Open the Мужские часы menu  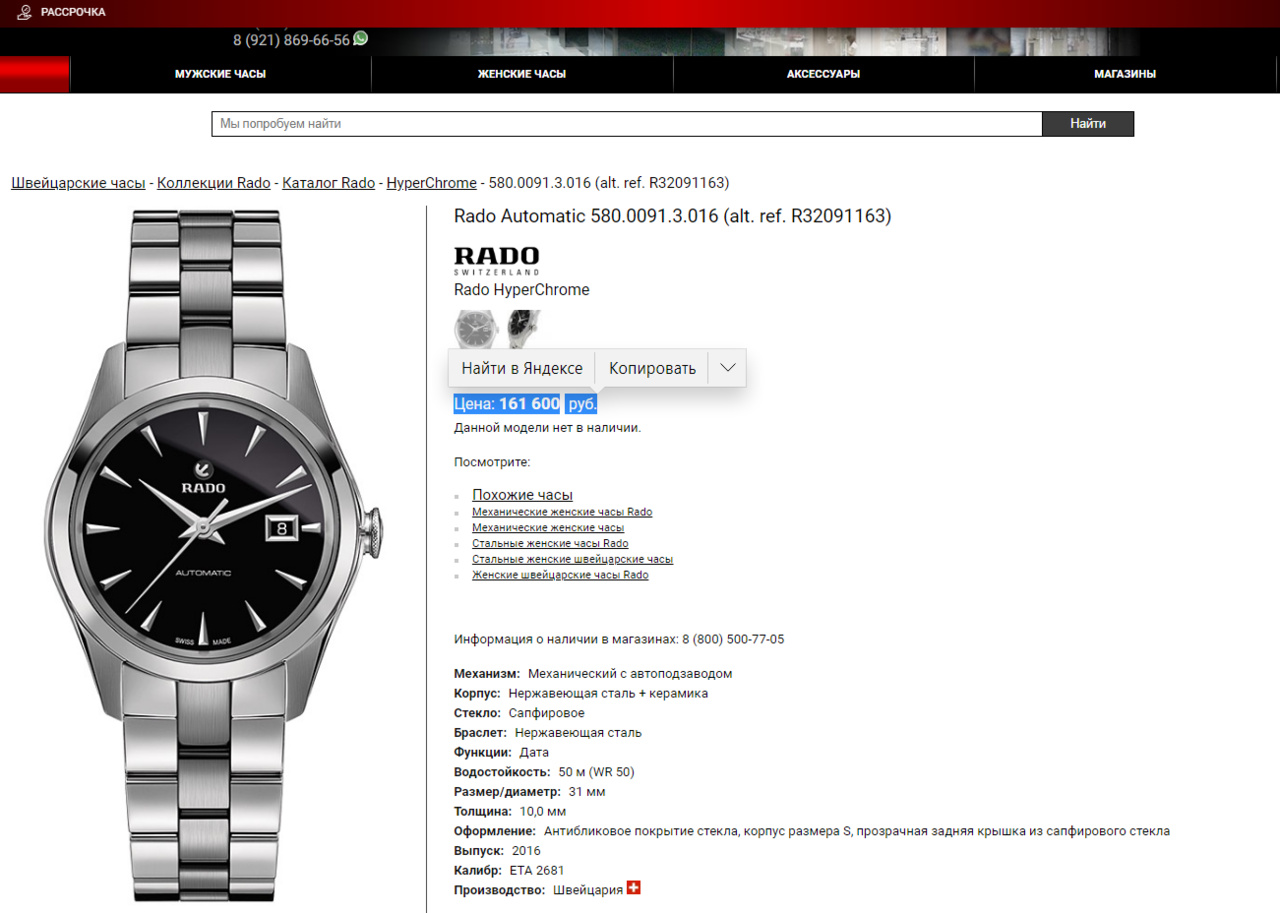pos(221,74)
